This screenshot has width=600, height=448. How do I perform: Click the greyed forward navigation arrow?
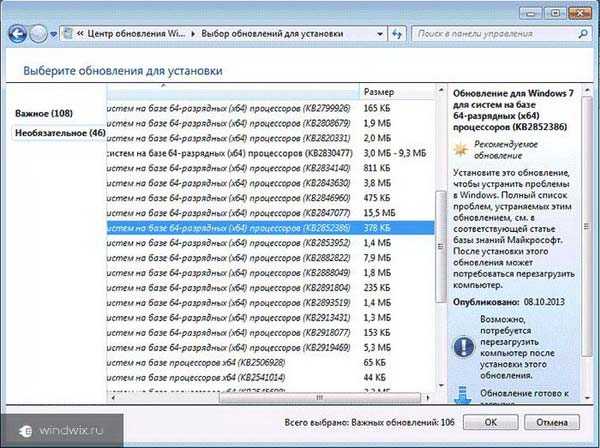(38, 34)
